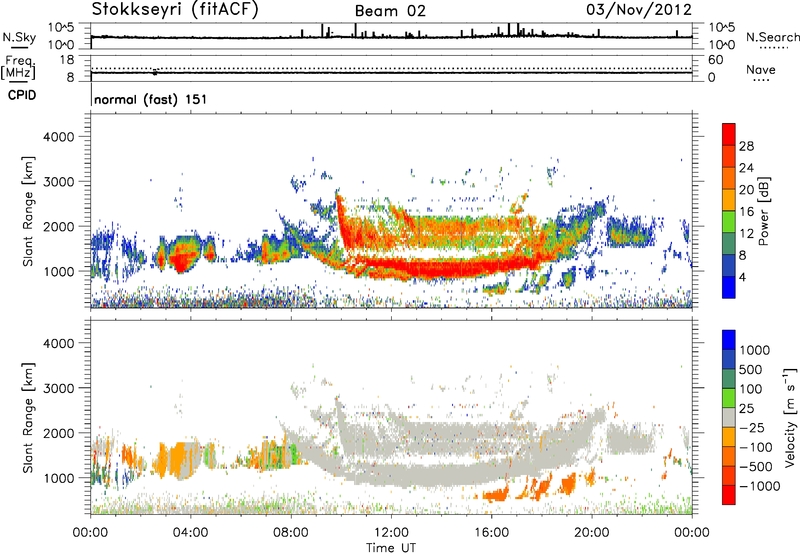Click the date 03/Nov/2012
Viewport: 800px width, 554px height.
[x=639, y=10]
